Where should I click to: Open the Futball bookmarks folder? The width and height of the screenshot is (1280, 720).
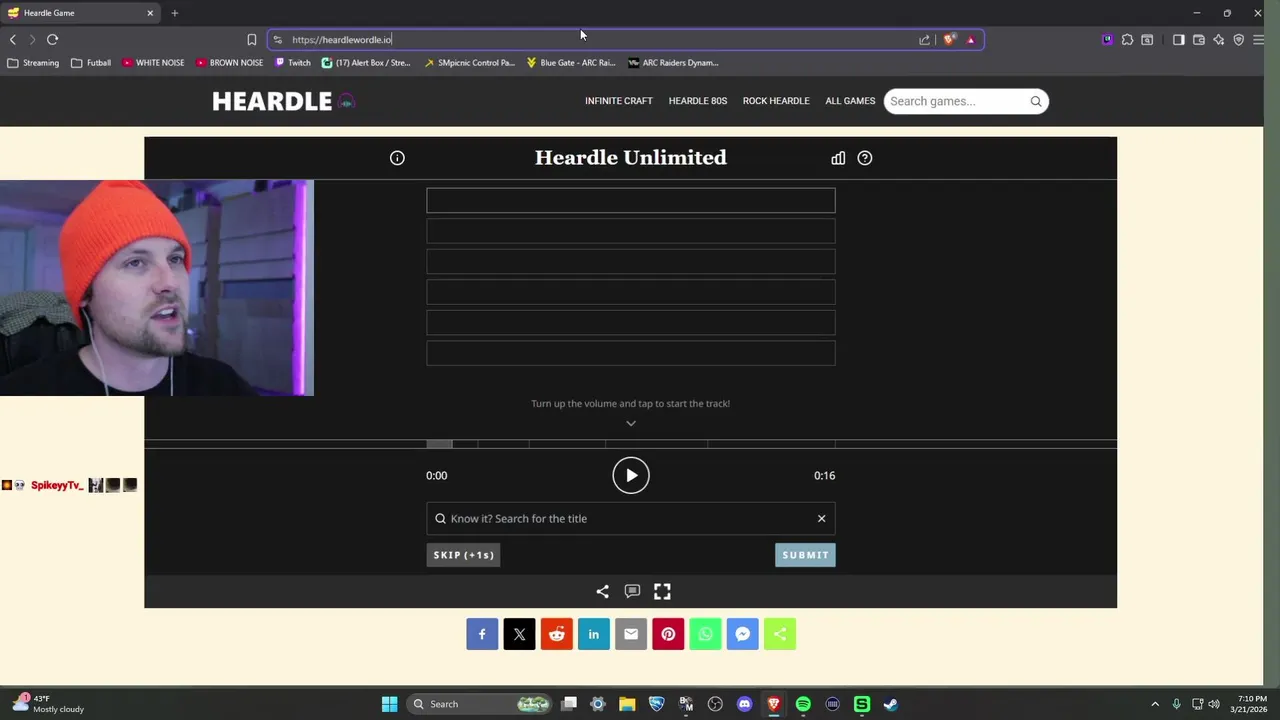91,63
